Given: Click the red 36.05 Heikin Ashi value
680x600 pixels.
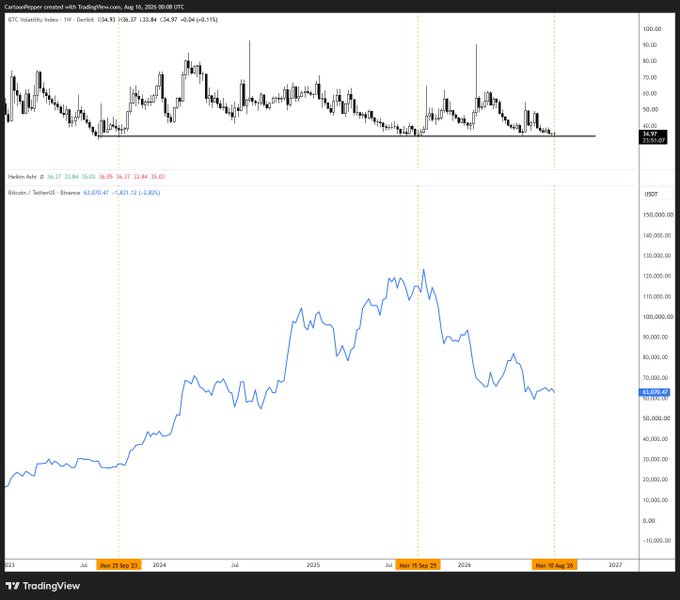Looking at the screenshot, I should pyautogui.click(x=106, y=177).
